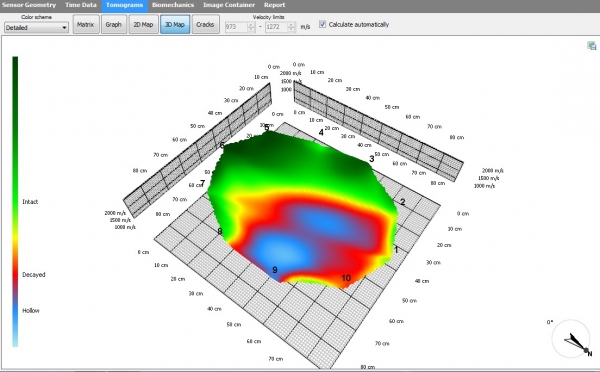Click the upper velocity limit field

277,27
